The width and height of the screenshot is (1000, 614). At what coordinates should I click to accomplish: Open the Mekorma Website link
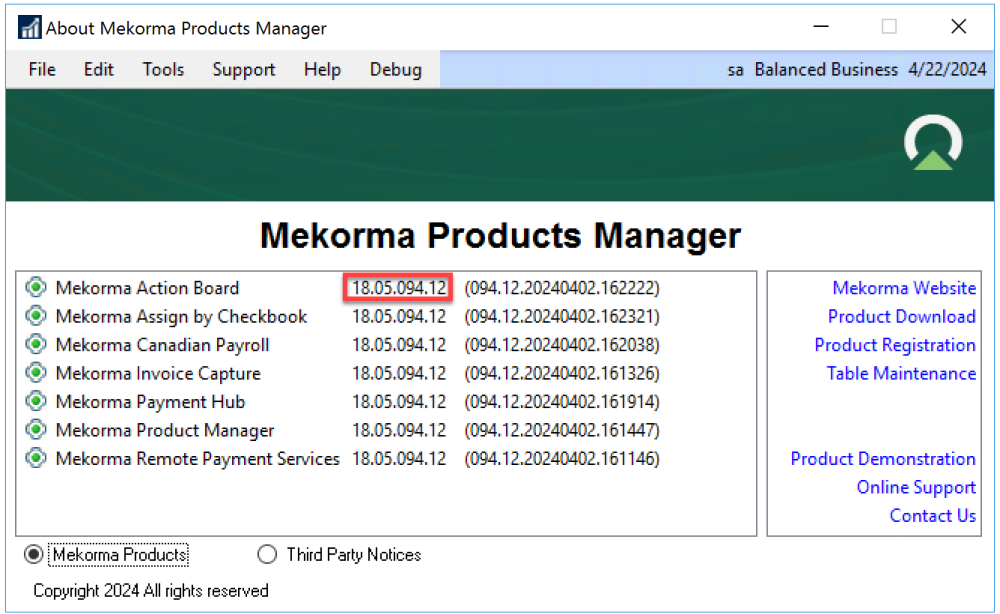[x=904, y=288]
